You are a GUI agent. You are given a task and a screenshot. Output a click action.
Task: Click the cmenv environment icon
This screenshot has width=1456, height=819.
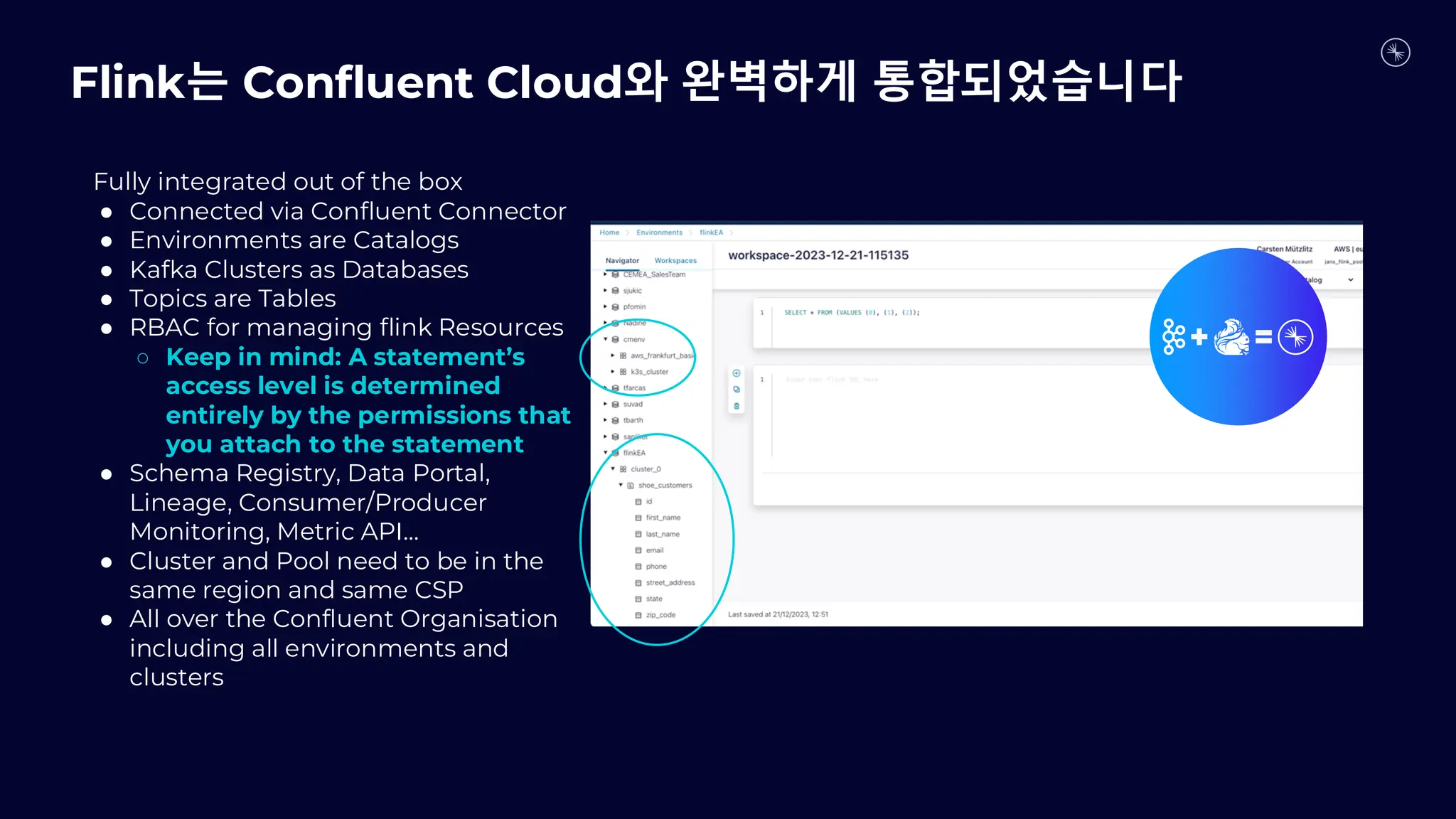pyautogui.click(x=616, y=340)
